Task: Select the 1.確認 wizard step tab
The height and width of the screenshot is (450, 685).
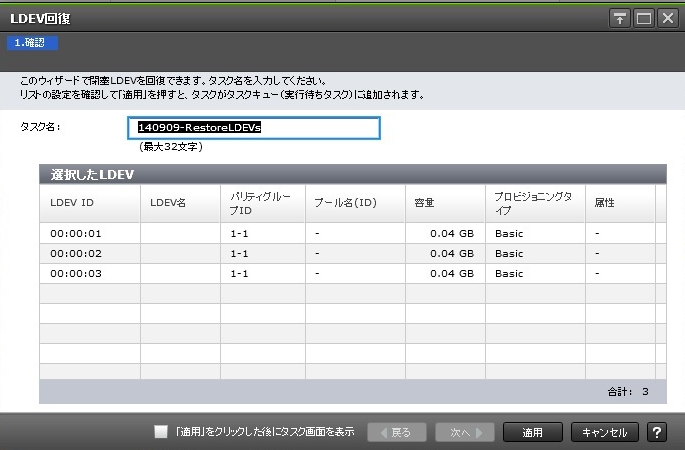Action: click(32, 43)
